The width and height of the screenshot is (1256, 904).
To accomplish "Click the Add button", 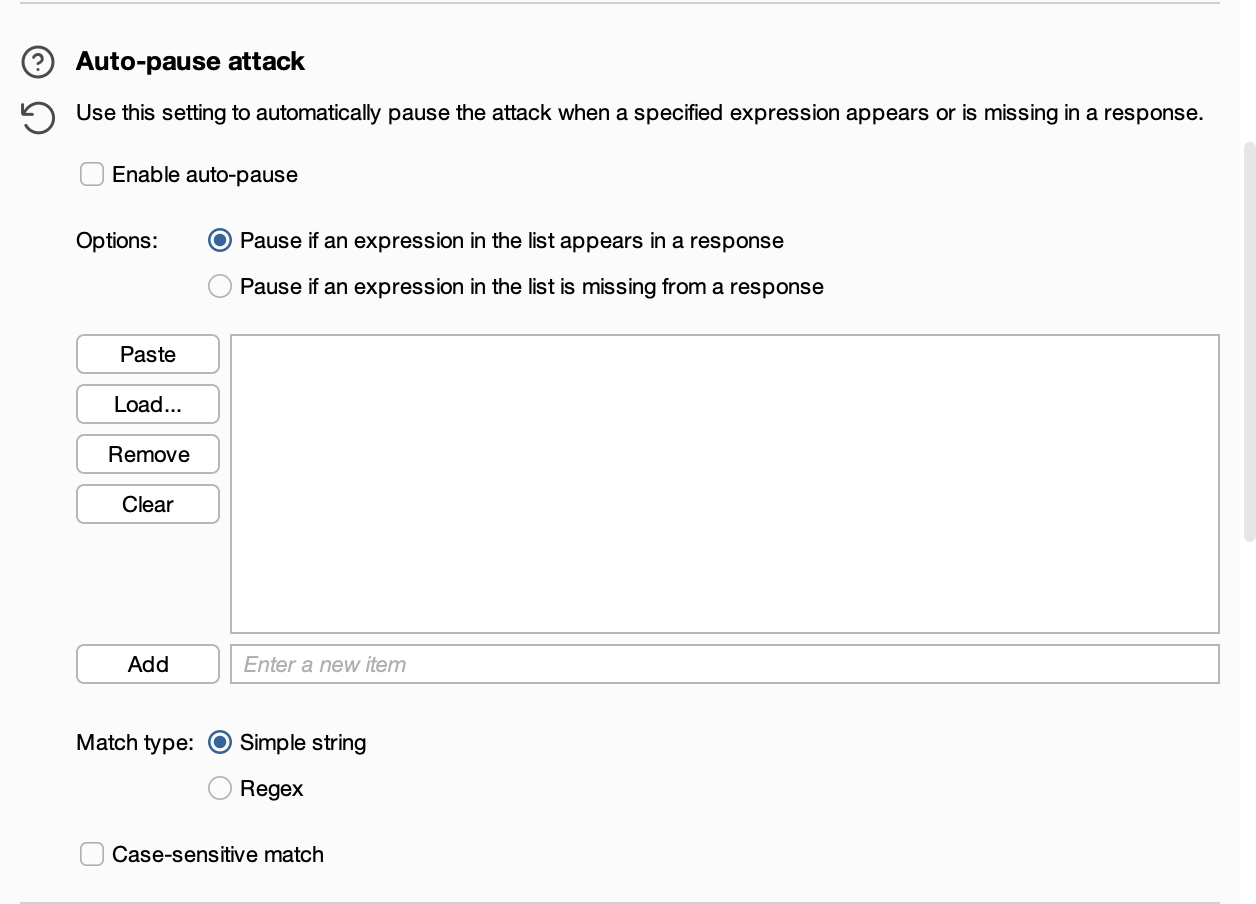I will click(x=148, y=664).
